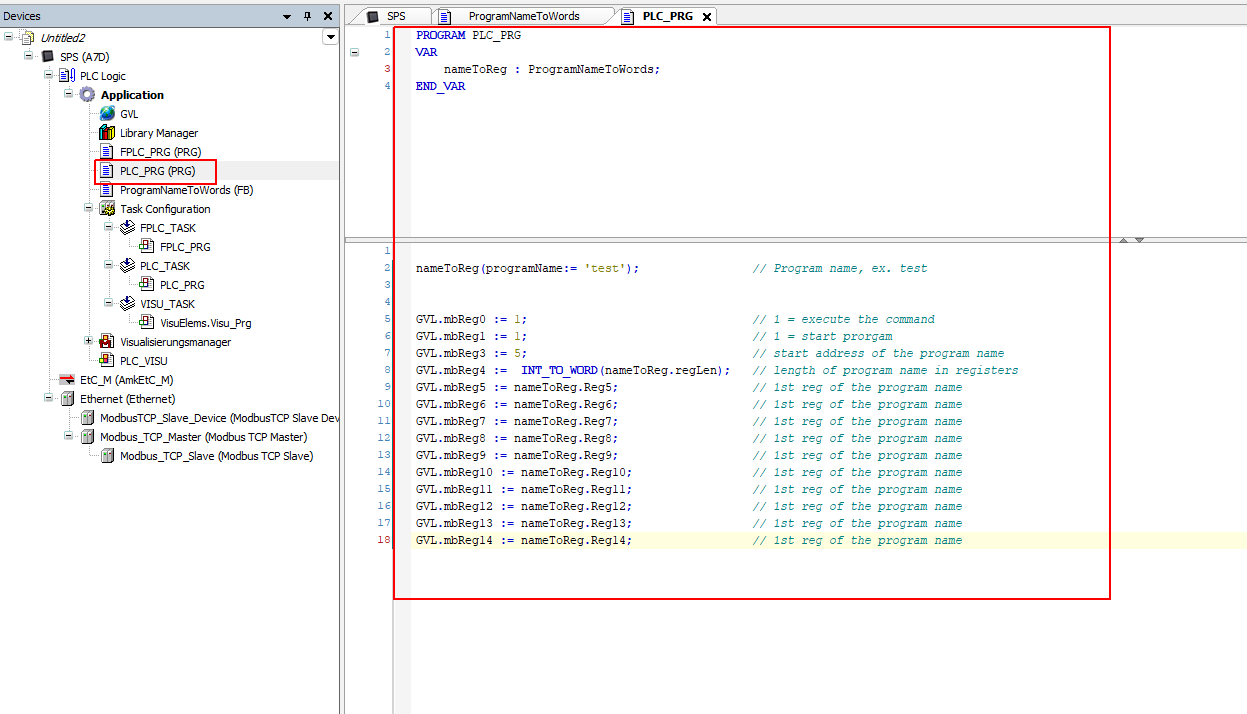Collapse the FPLC_TASK node
This screenshot has width=1247, height=714.
click(x=110, y=227)
